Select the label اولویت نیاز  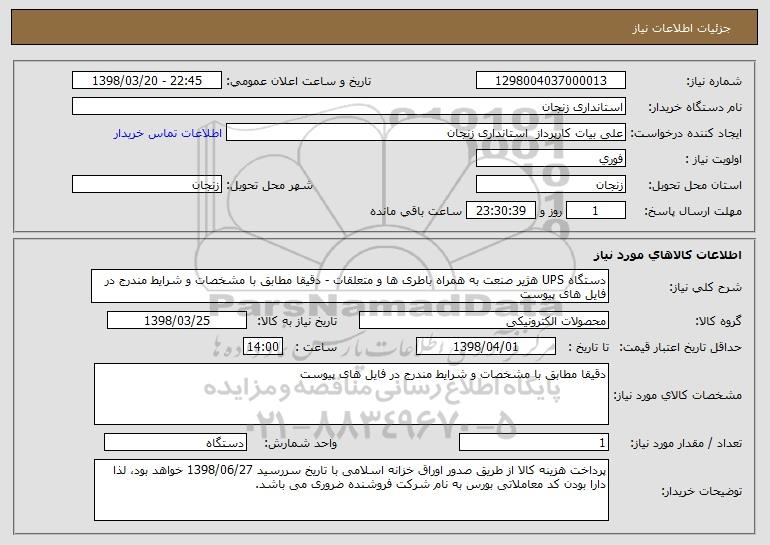click(x=714, y=160)
